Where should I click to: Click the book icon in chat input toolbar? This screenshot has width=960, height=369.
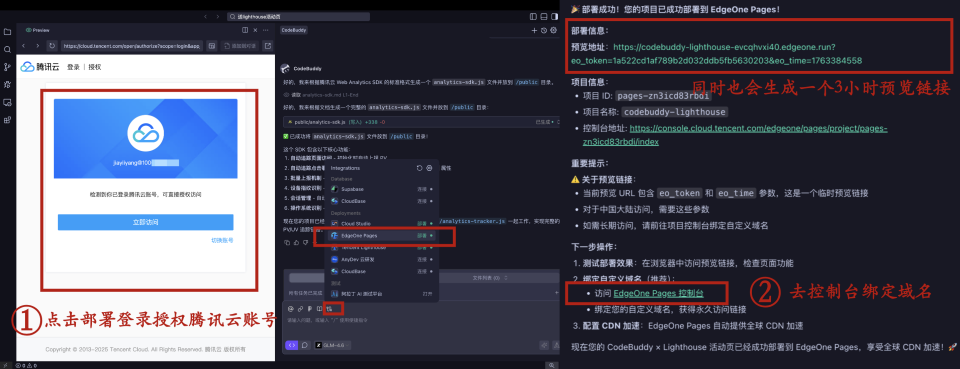click(320, 308)
